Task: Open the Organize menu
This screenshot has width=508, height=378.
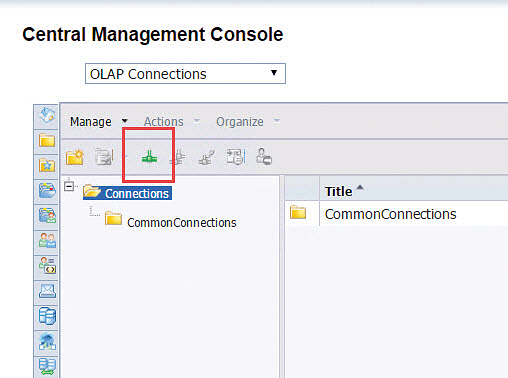Action: (248, 122)
